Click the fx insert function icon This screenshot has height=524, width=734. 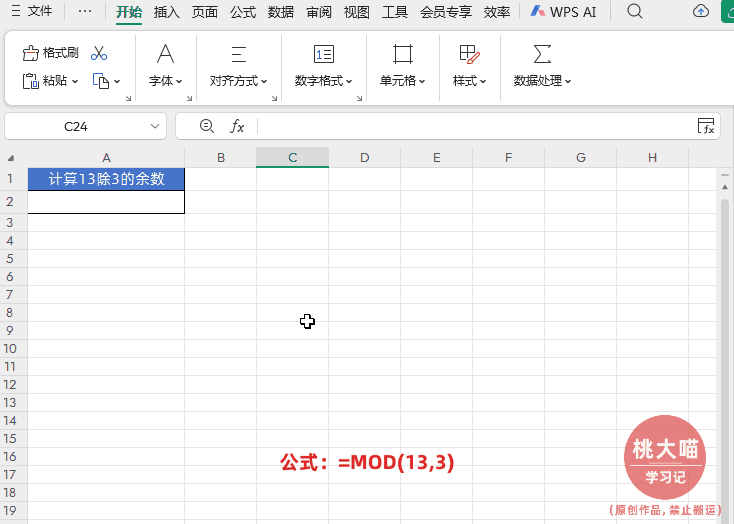coord(237,126)
